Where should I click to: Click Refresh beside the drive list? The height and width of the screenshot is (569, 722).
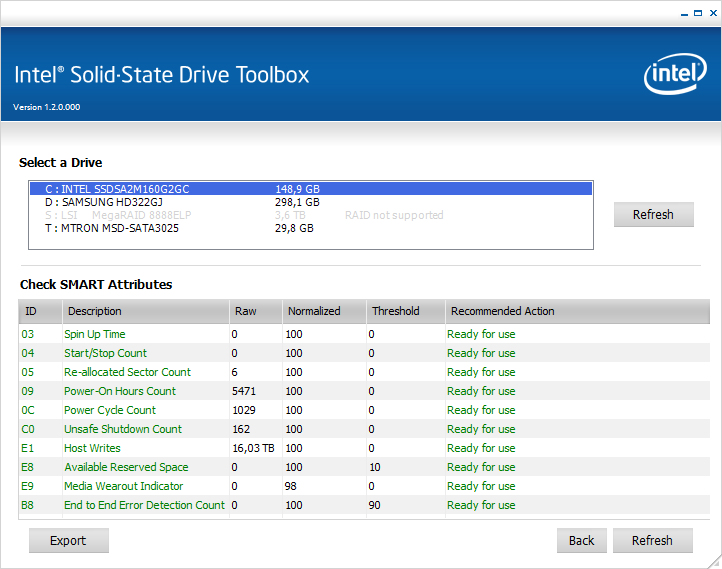[x=653, y=215]
